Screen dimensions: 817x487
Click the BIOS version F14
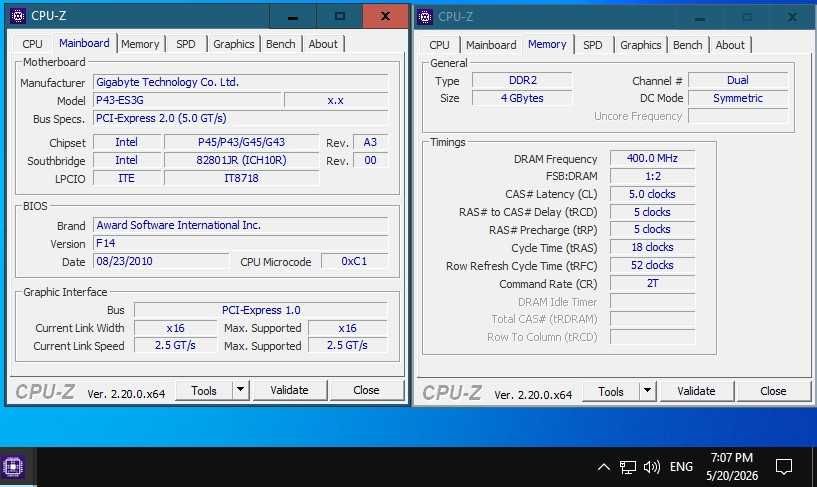pyautogui.click(x=240, y=243)
